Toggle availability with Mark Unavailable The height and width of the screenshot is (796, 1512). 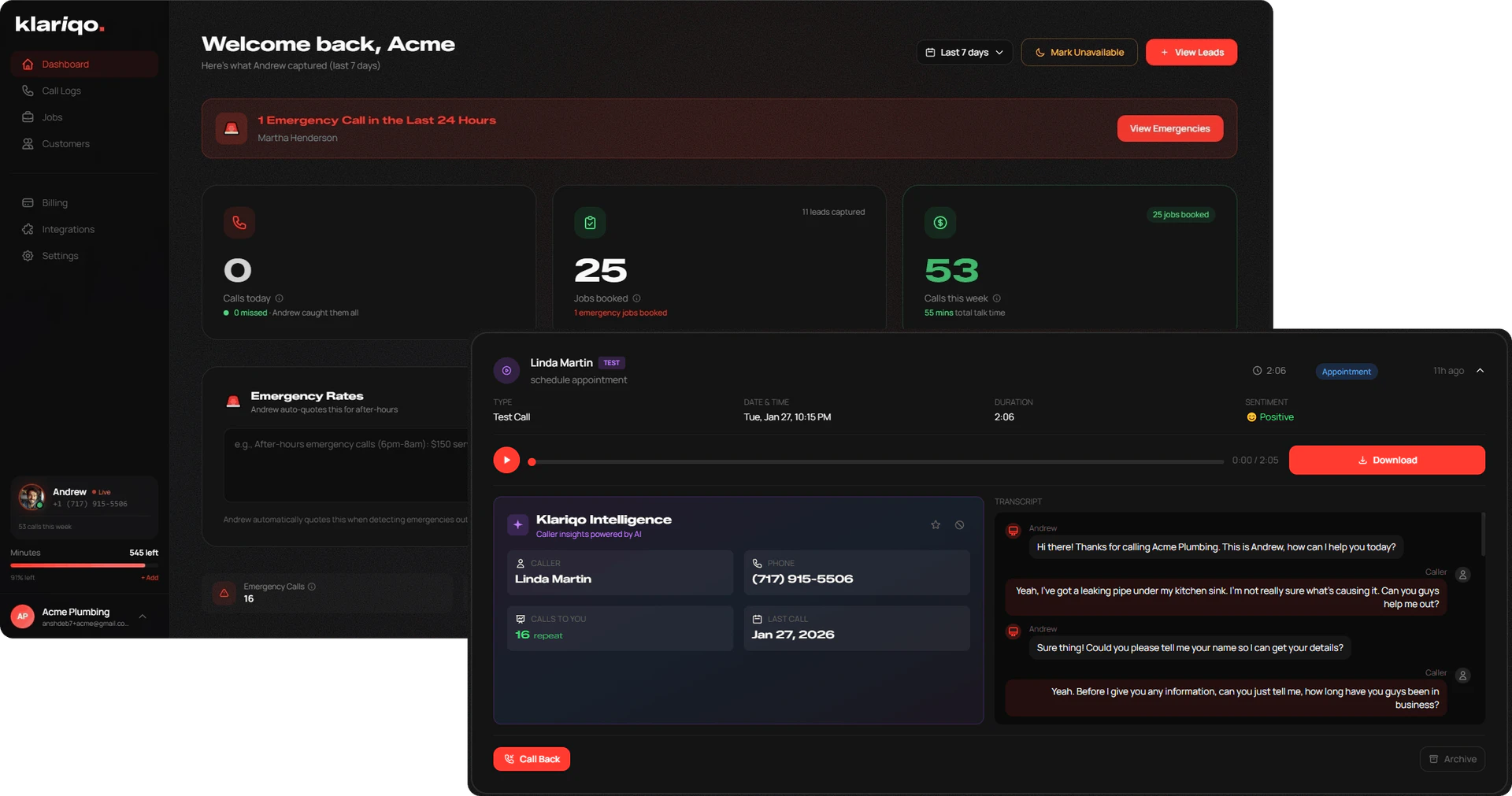1079,53
